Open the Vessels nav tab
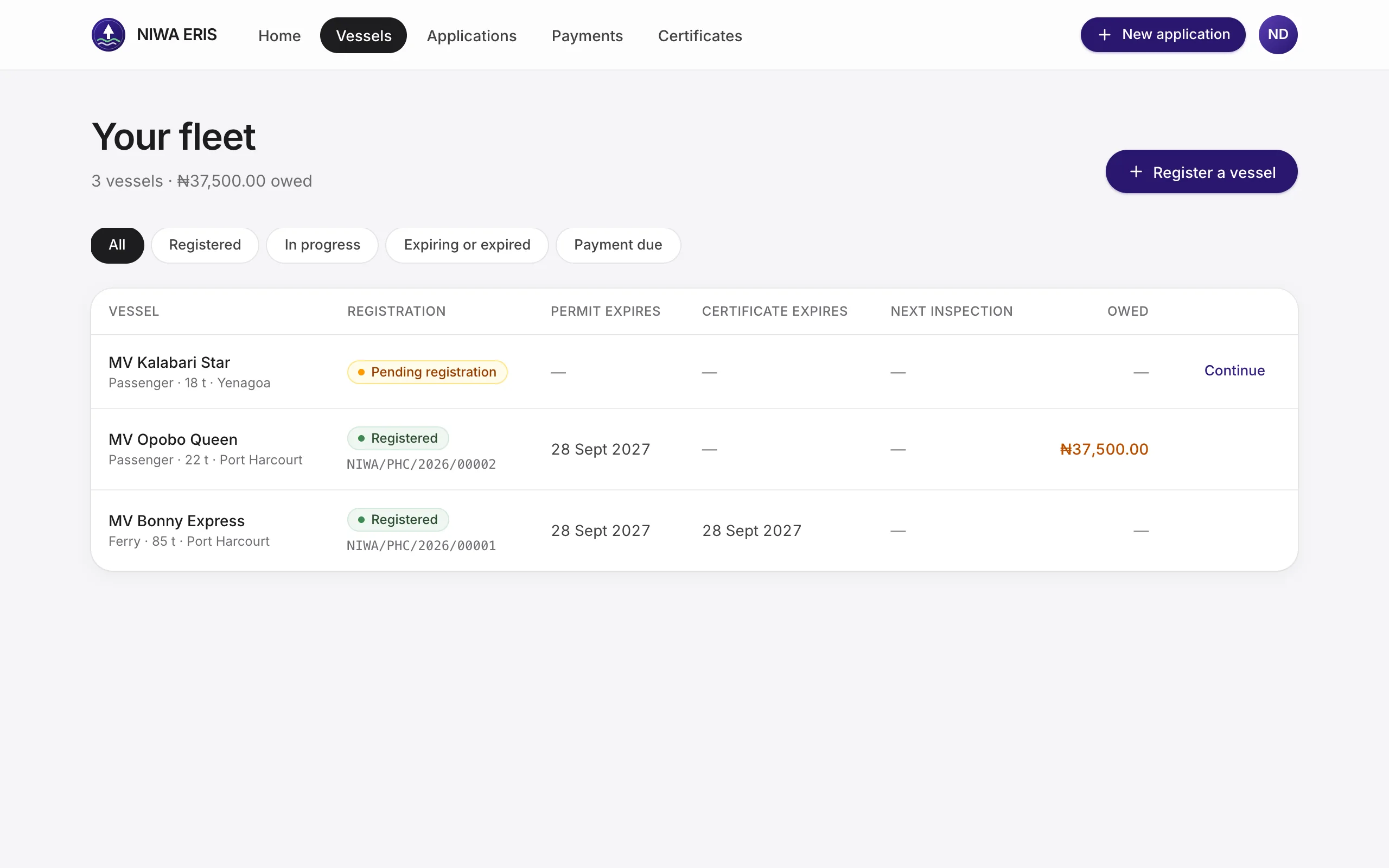Viewport: 1389px width, 868px height. [364, 36]
